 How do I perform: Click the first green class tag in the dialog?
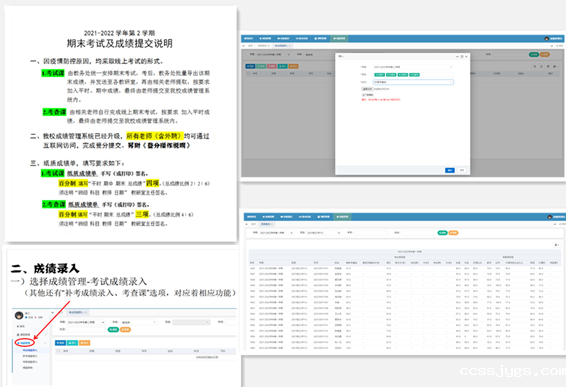379,75
